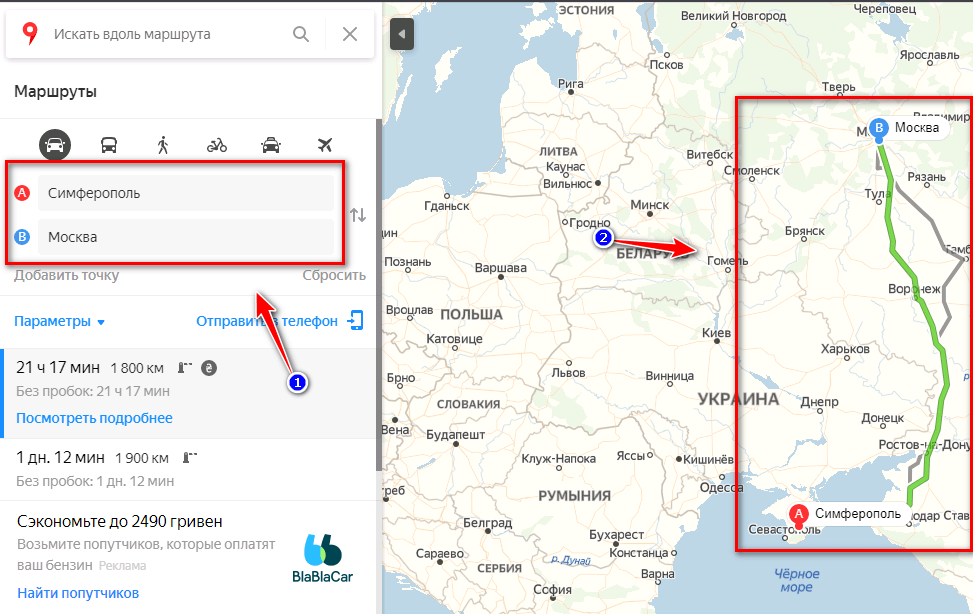Click Добавить точку
The width and height of the screenshot is (973, 614).
coord(66,275)
